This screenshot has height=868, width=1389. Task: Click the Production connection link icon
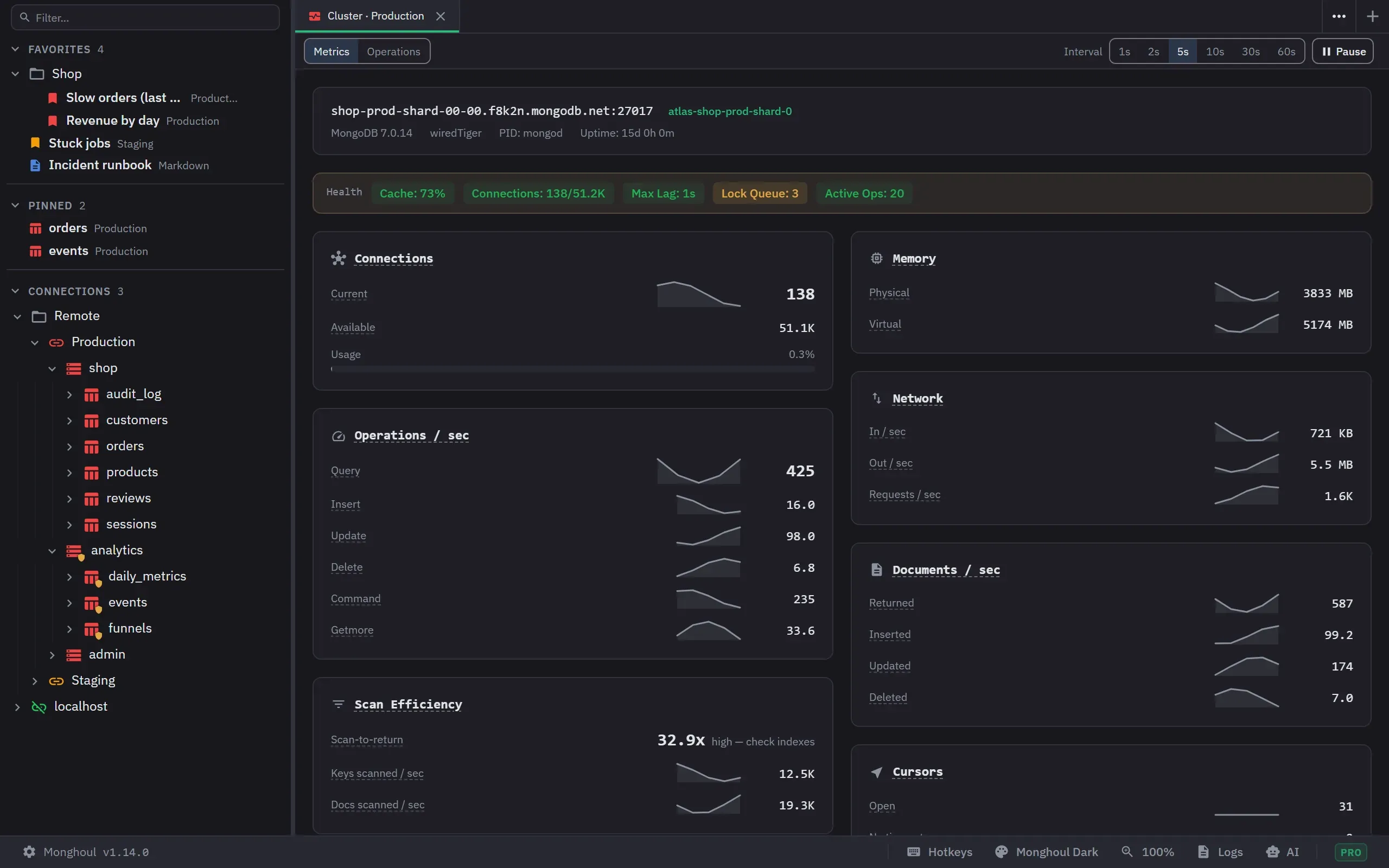56,343
